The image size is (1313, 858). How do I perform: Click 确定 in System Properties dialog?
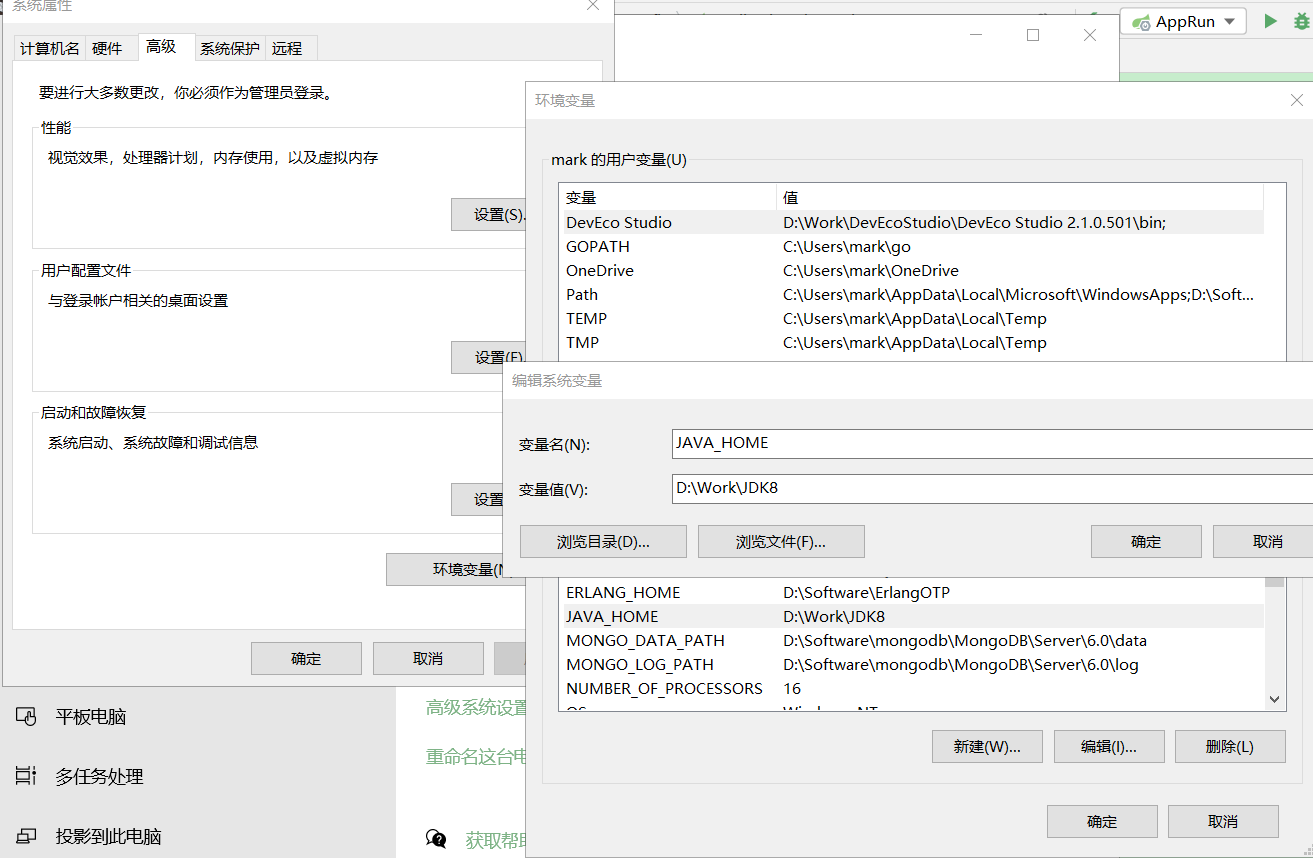306,658
